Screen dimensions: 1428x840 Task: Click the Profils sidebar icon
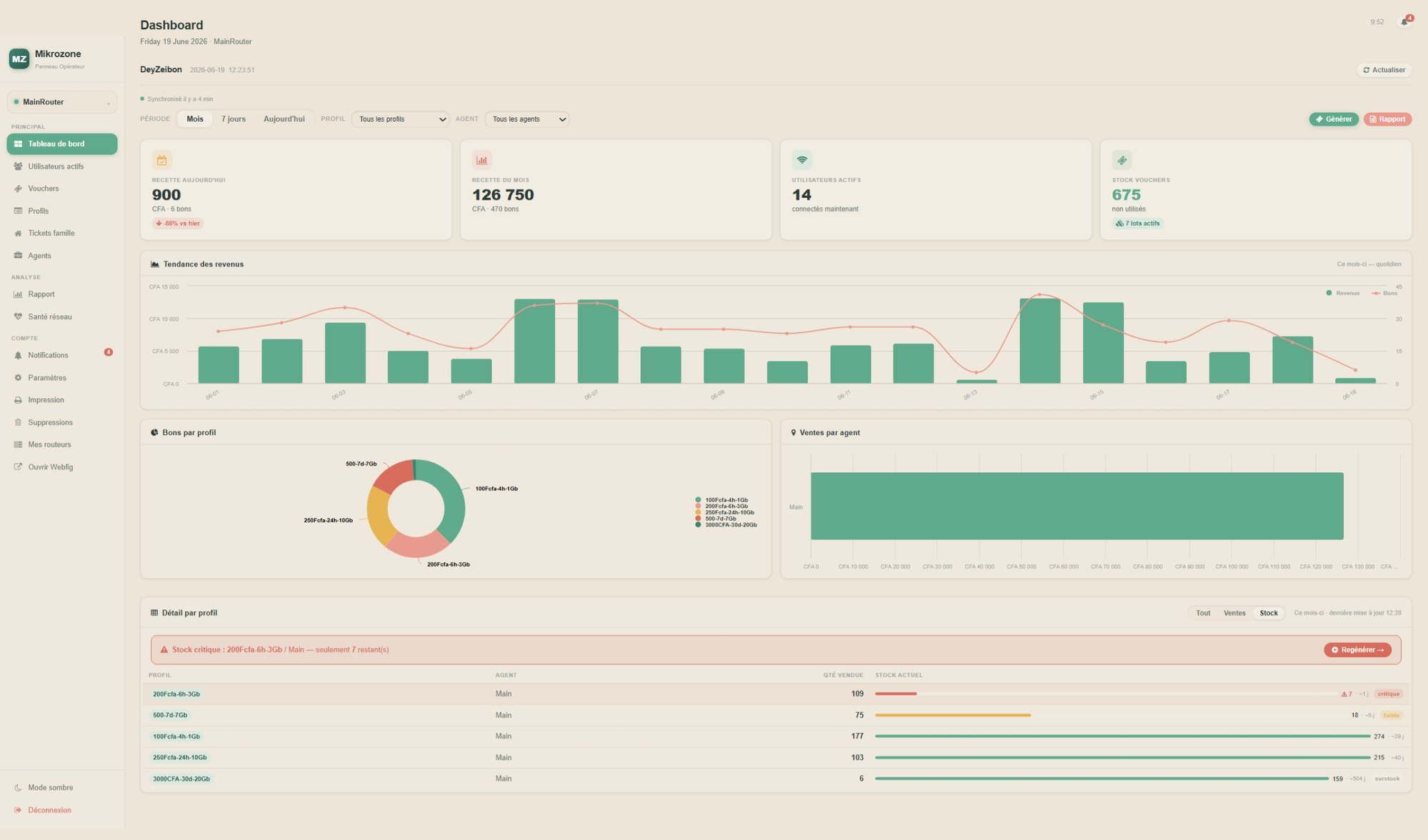(x=18, y=211)
